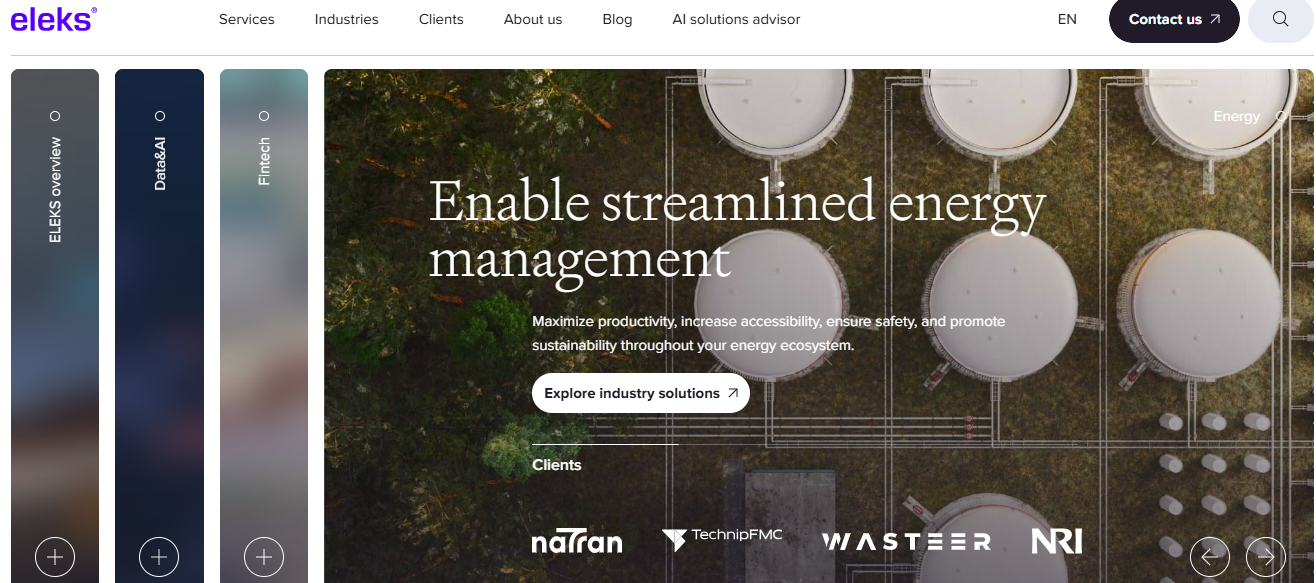
Task: Open the Industries menu
Action: pyautogui.click(x=346, y=19)
